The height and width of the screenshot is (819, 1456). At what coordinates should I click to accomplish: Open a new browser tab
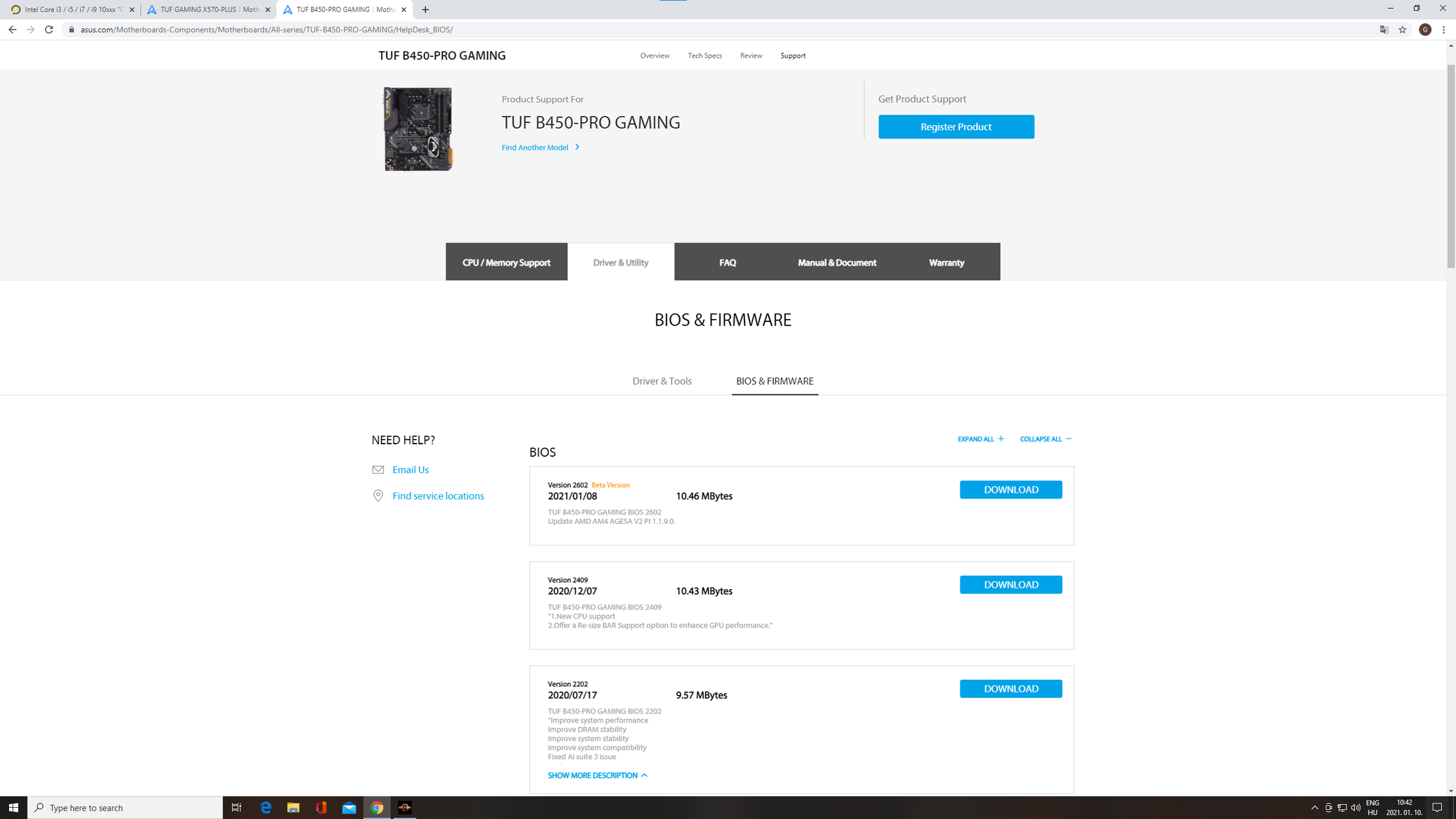pos(425,10)
